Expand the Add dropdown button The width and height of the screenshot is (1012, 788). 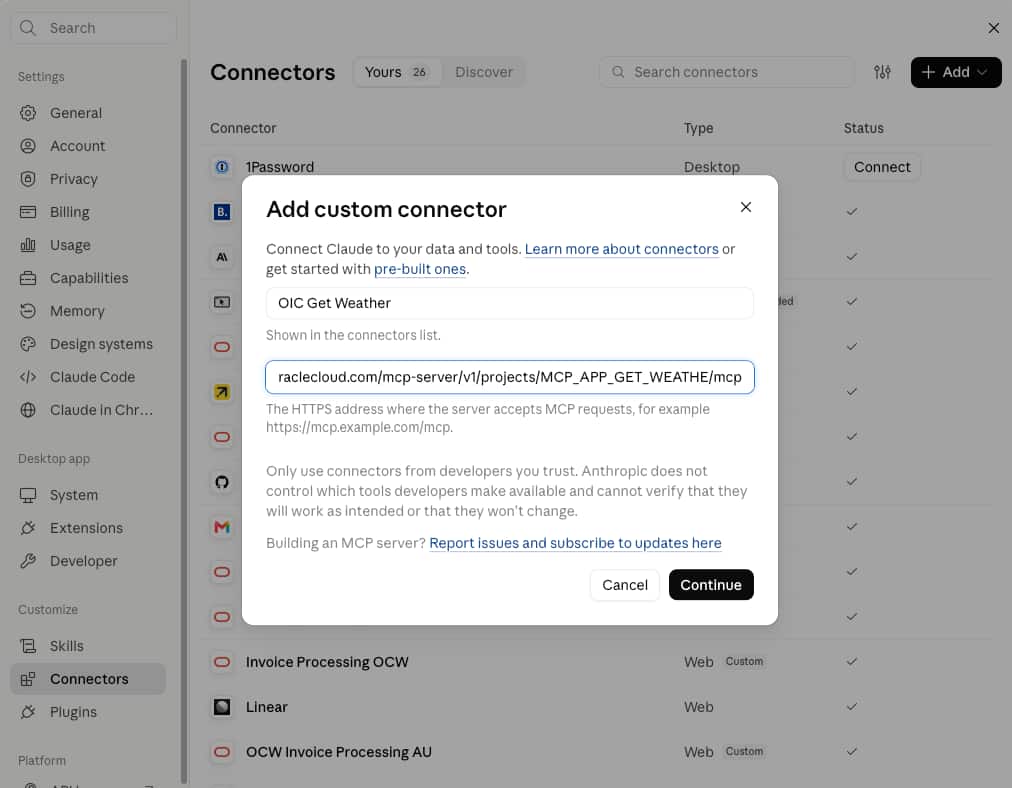pos(956,72)
